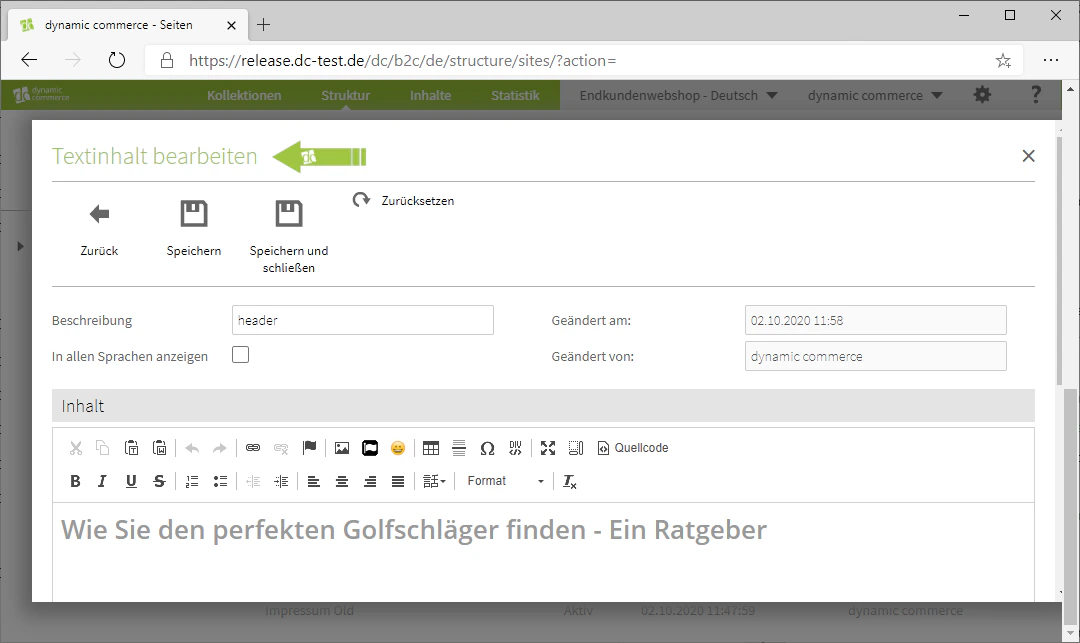The height and width of the screenshot is (643, 1080).
Task: Open the Inhalte menu
Action: (430, 96)
